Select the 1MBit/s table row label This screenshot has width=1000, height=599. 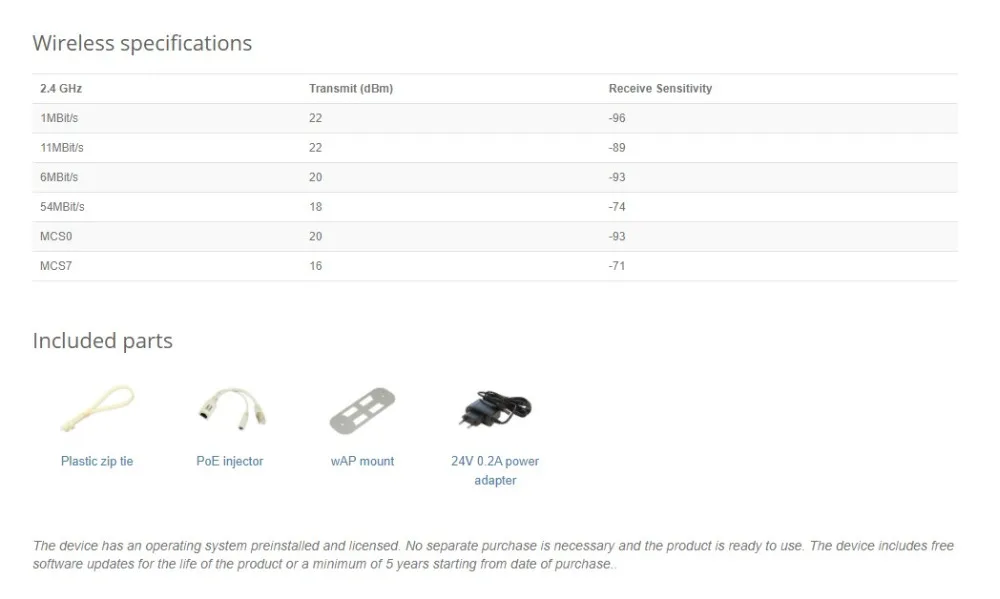(x=59, y=118)
